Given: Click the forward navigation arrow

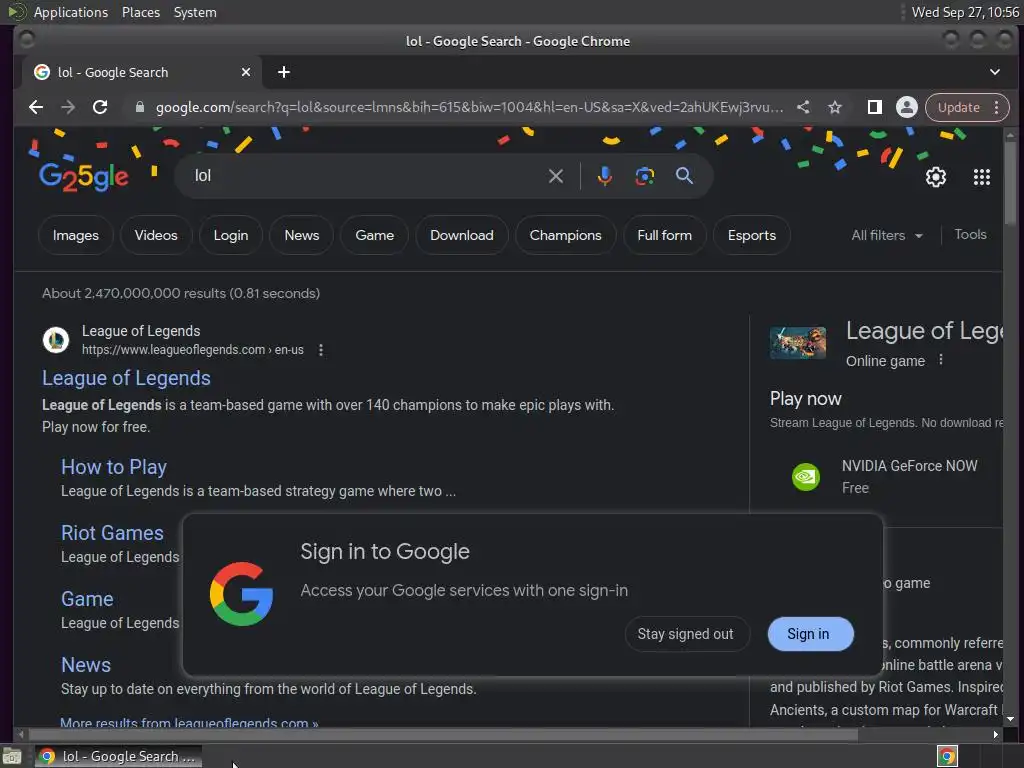Looking at the screenshot, I should click(x=68, y=107).
